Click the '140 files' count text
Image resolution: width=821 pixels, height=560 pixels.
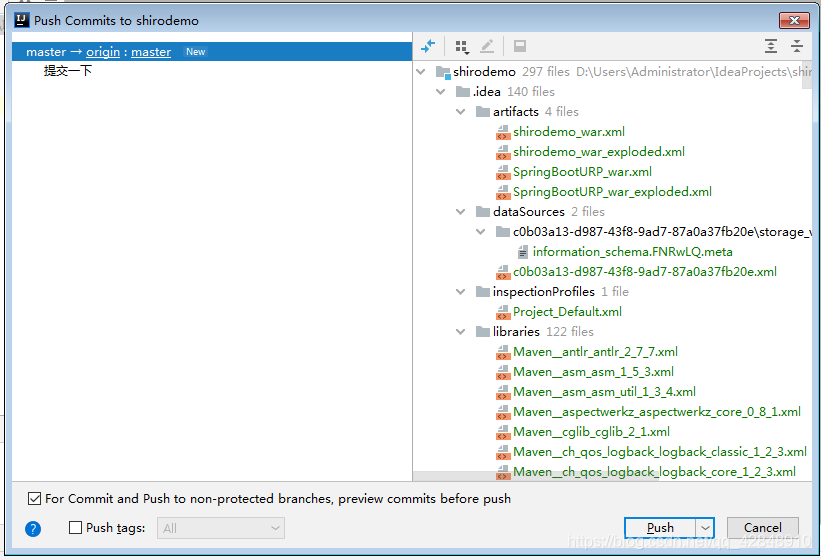coord(531,92)
